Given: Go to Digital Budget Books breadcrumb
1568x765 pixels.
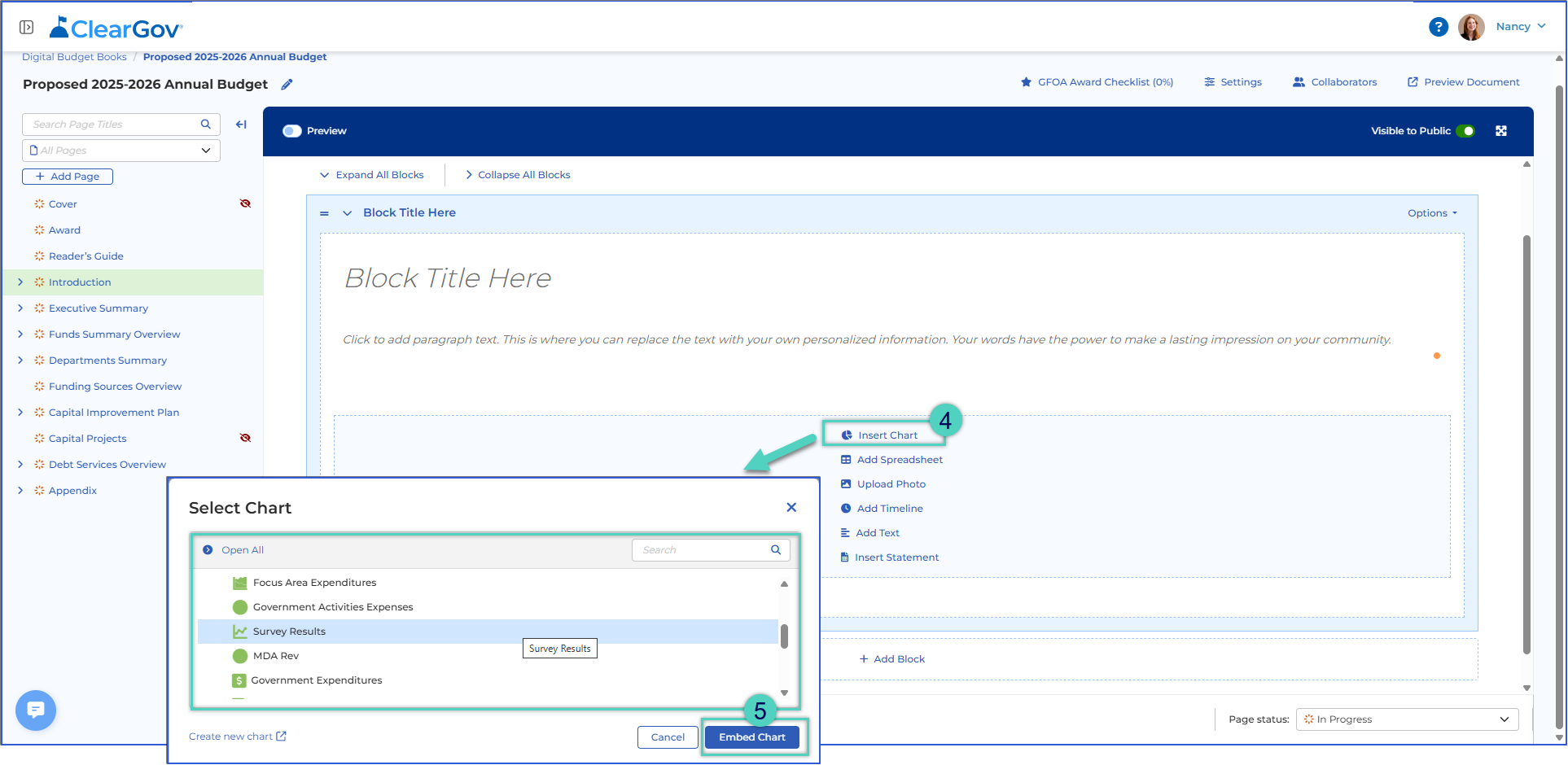Looking at the screenshot, I should [x=74, y=57].
